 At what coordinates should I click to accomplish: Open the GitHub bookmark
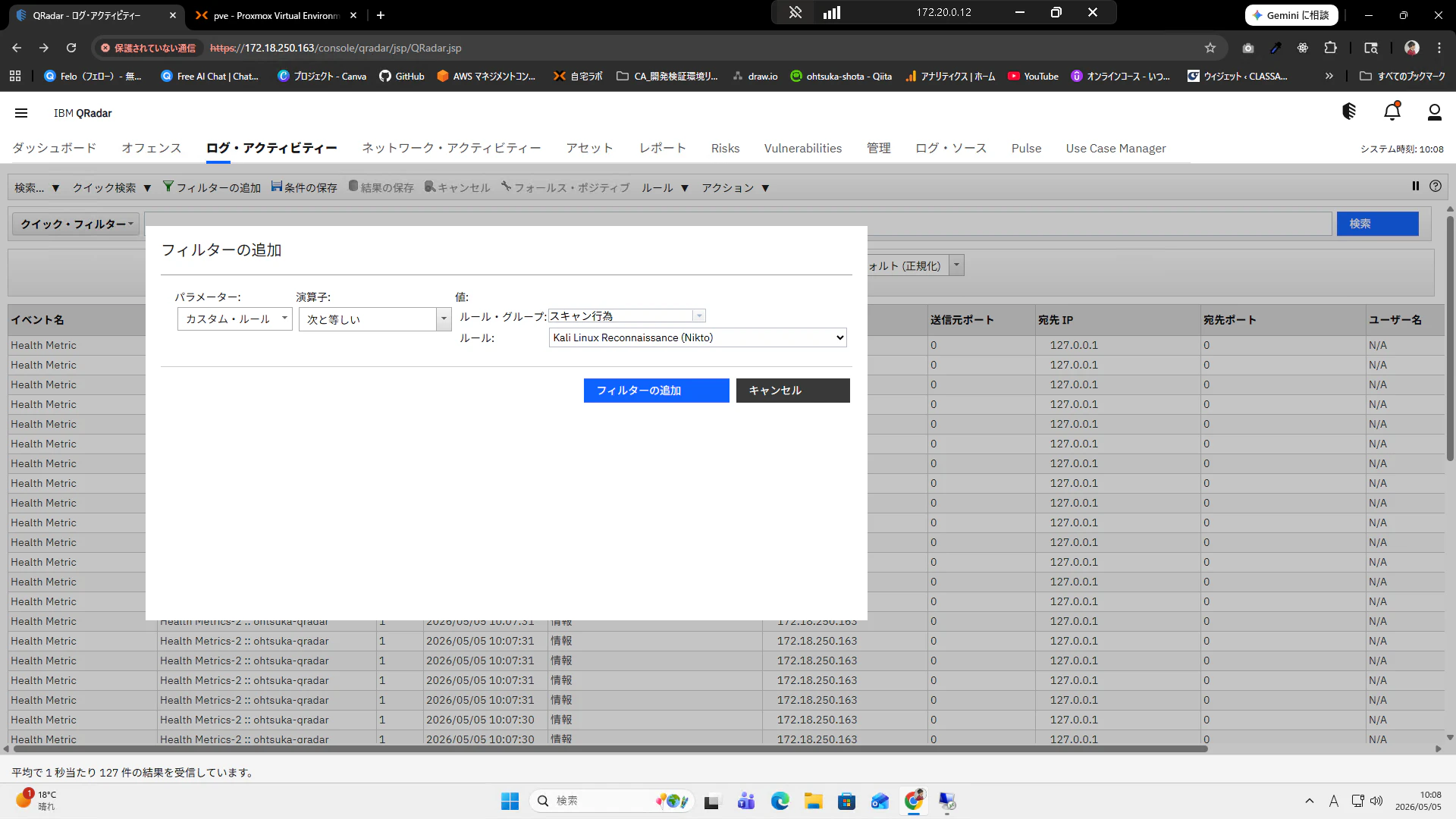[x=402, y=76]
